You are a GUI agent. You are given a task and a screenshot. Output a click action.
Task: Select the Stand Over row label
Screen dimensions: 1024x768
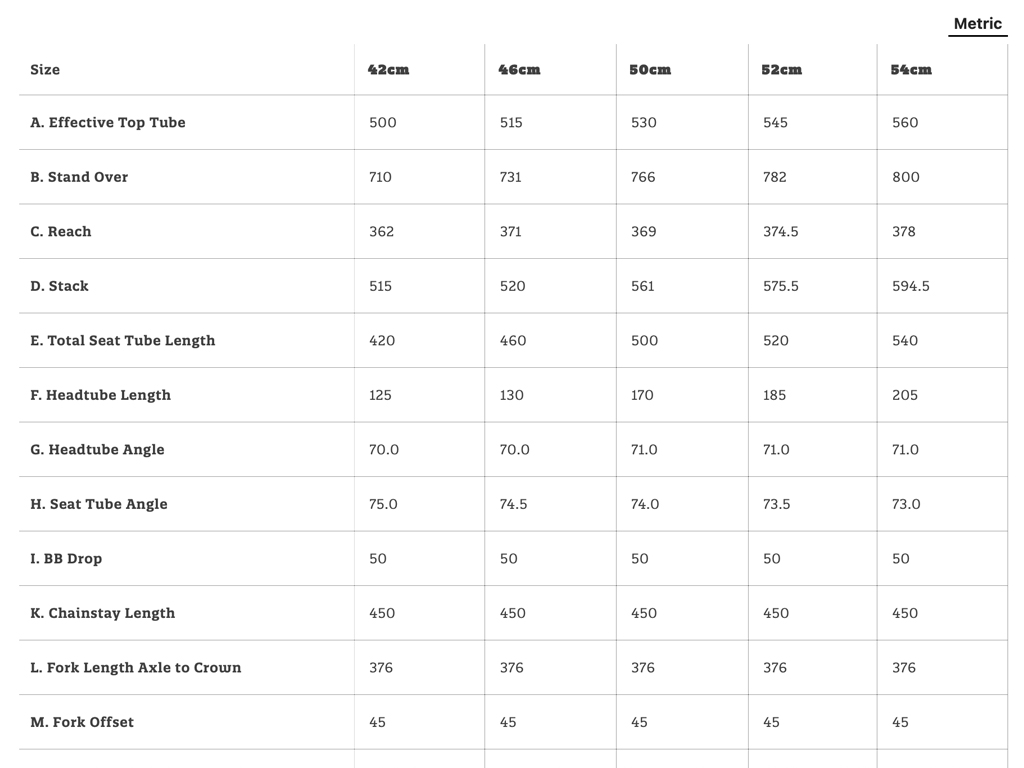pyautogui.click(x=79, y=177)
